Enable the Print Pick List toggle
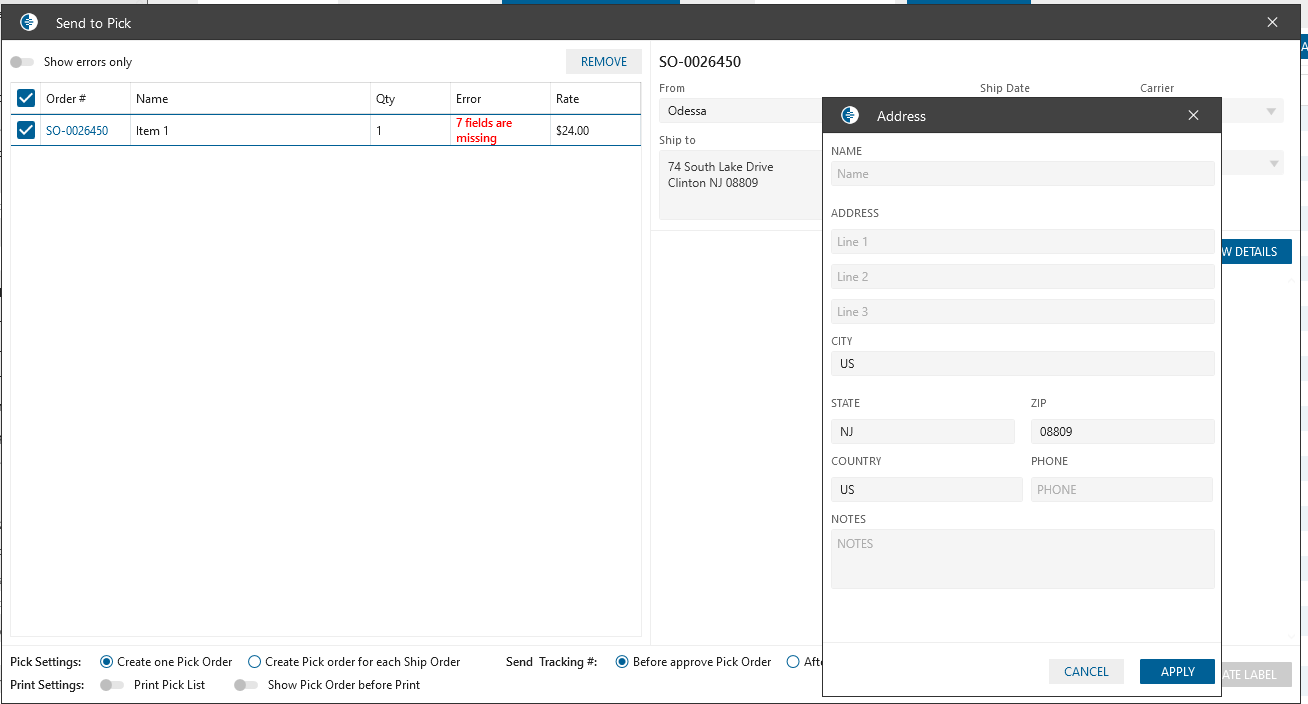 112,685
